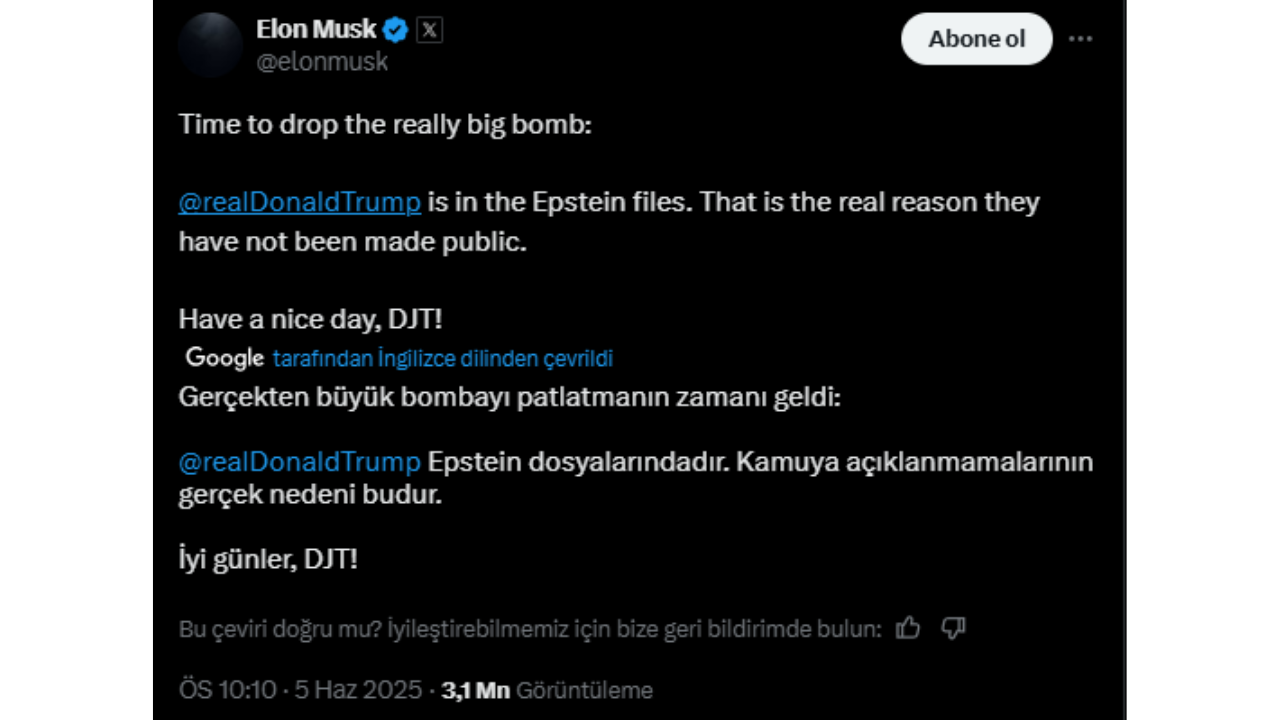Click the "Time to drop the really big bomb:" text
This screenshot has height=720, width=1280.
click(386, 125)
